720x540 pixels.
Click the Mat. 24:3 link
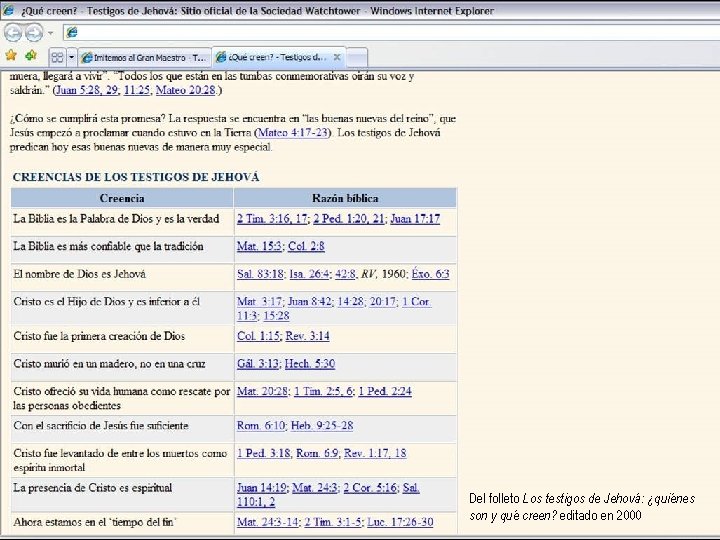[x=315, y=488]
